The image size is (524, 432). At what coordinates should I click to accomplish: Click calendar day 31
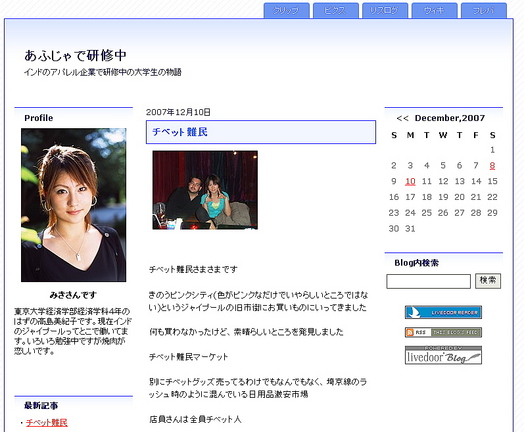click(x=410, y=229)
